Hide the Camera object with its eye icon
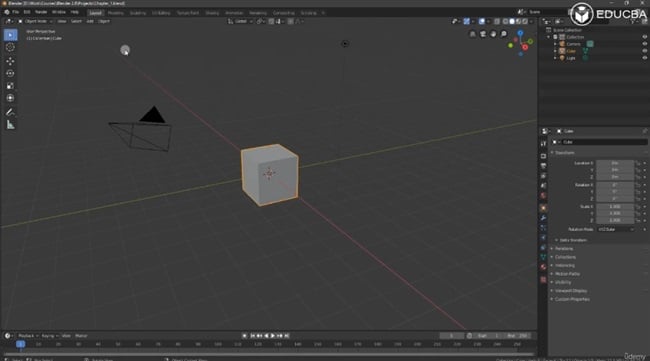The height and width of the screenshot is (361, 650). tap(645, 44)
